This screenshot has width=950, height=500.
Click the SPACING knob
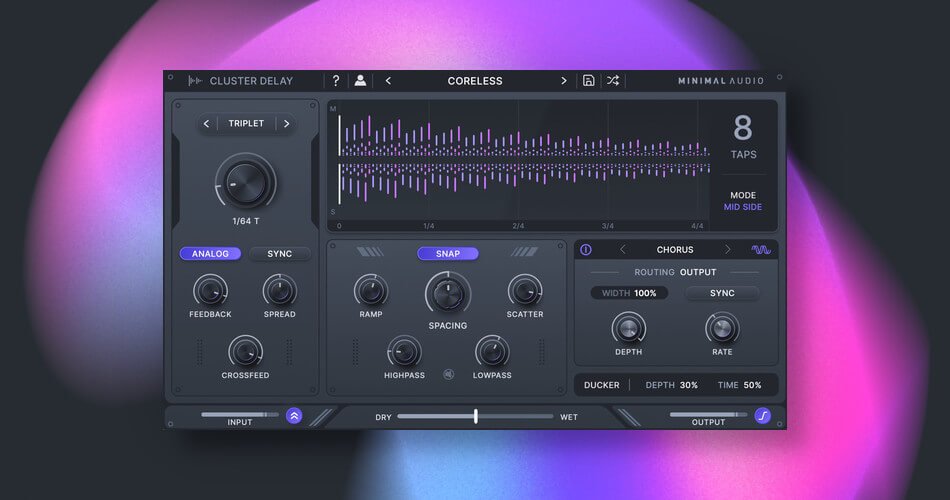(x=448, y=294)
